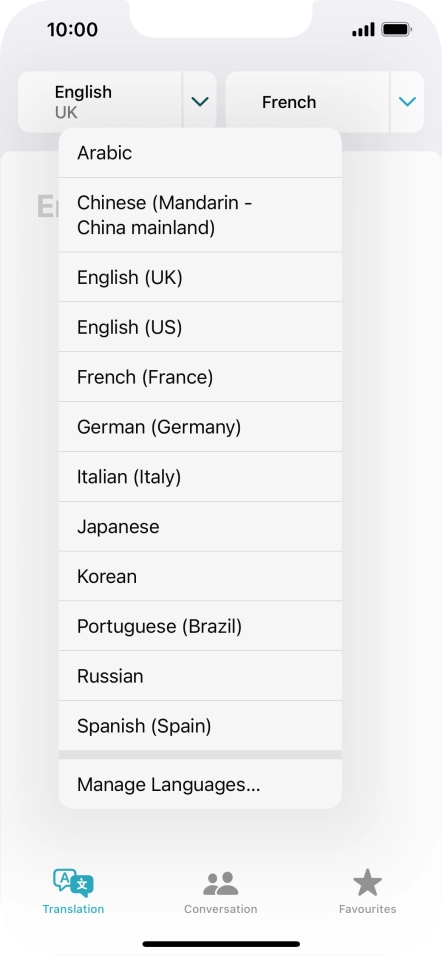Open Manage Languages... option
This screenshot has width=442, height=956.
200,785
